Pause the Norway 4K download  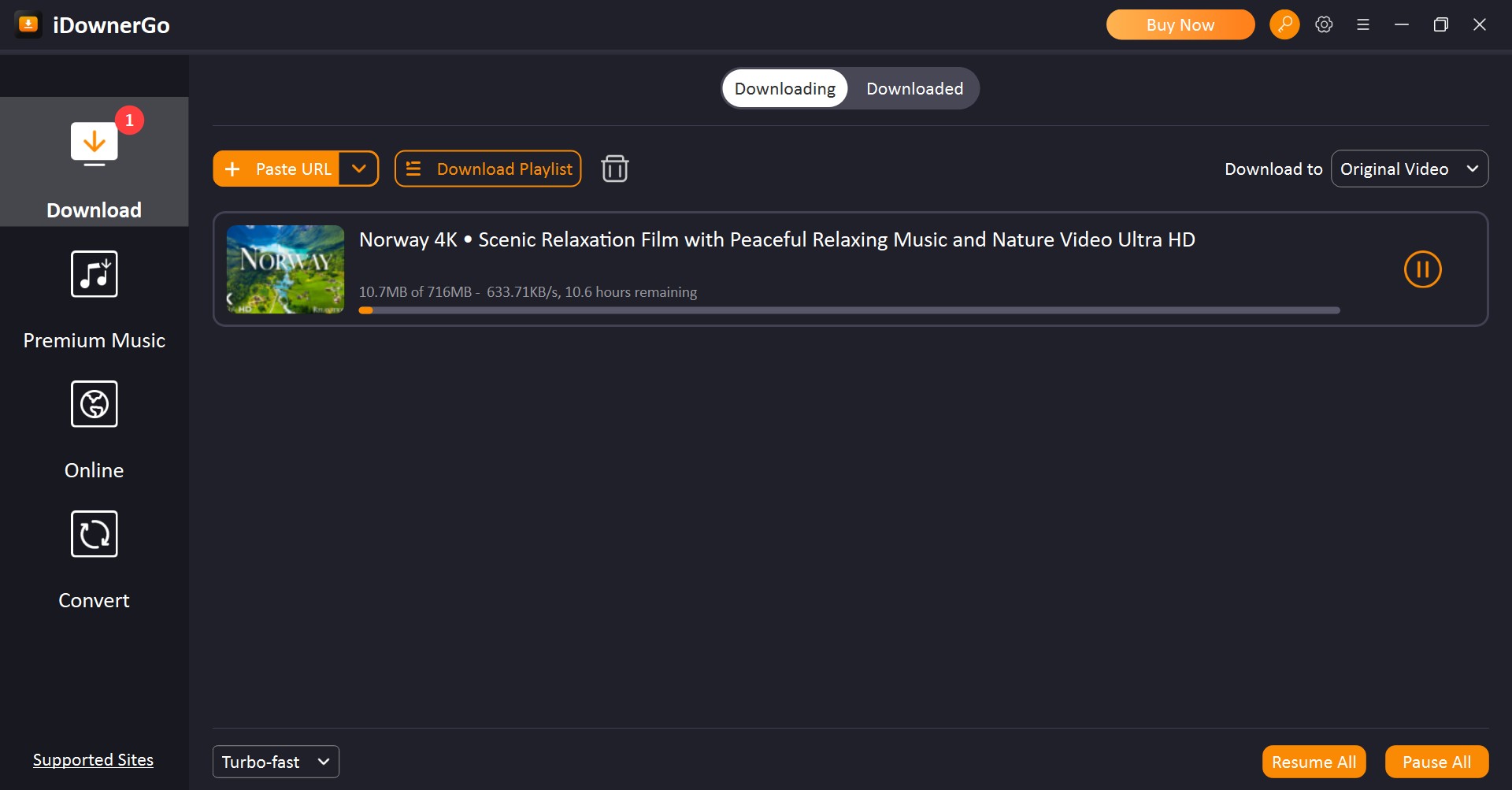pyautogui.click(x=1422, y=269)
